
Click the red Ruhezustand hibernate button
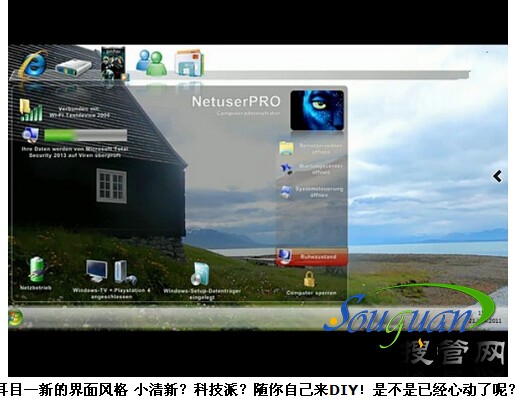pos(312,257)
